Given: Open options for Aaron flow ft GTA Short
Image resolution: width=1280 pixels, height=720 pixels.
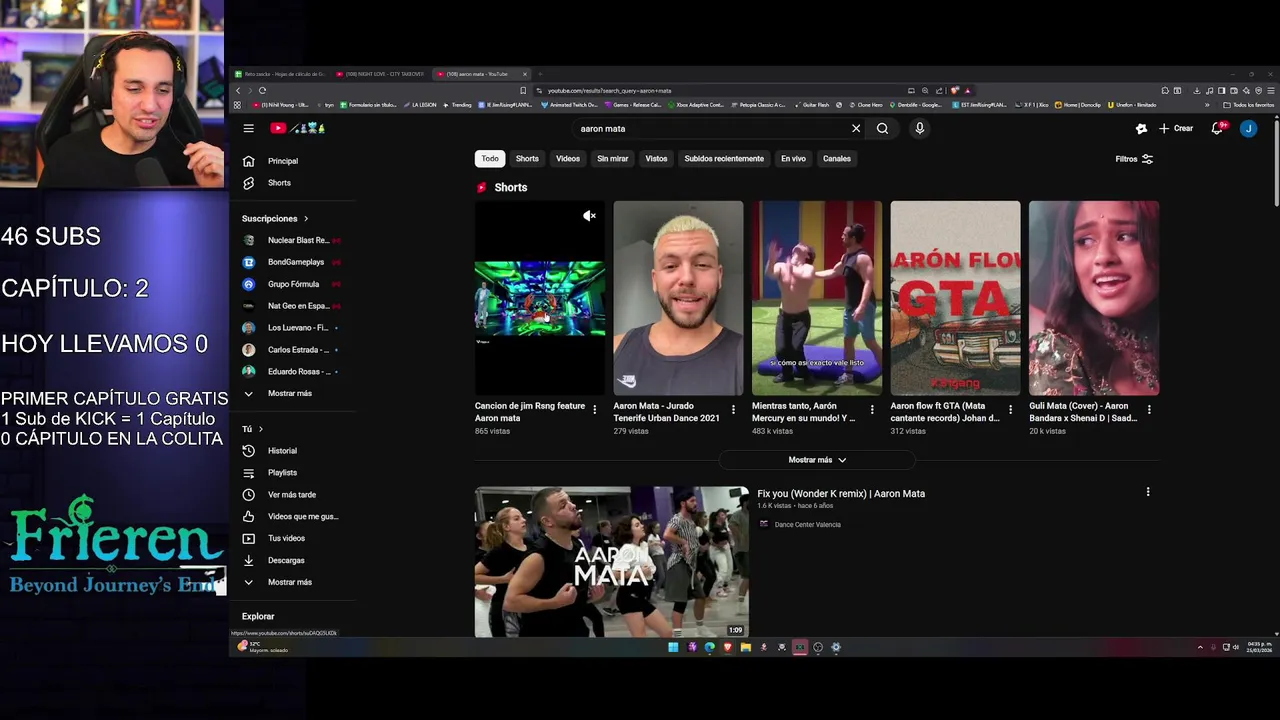Looking at the screenshot, I should coord(1010,410).
